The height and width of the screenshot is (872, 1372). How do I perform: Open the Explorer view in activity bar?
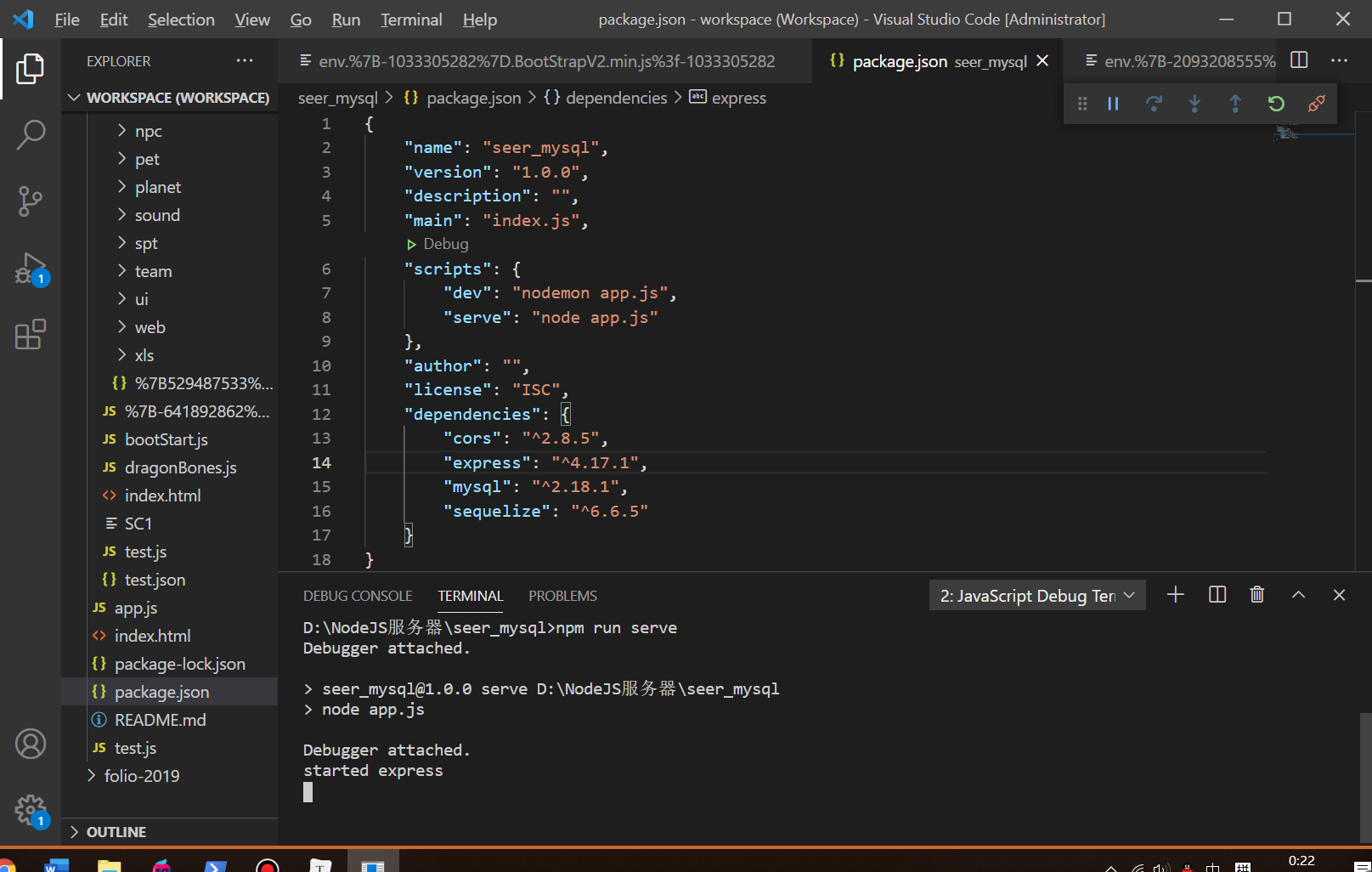coord(31,69)
